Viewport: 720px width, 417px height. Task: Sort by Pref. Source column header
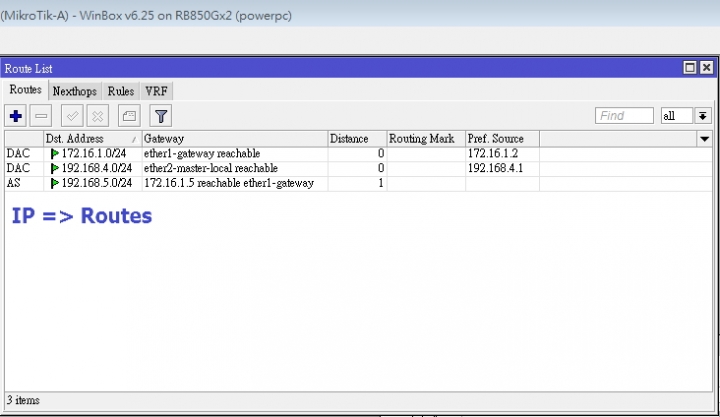pos(502,139)
